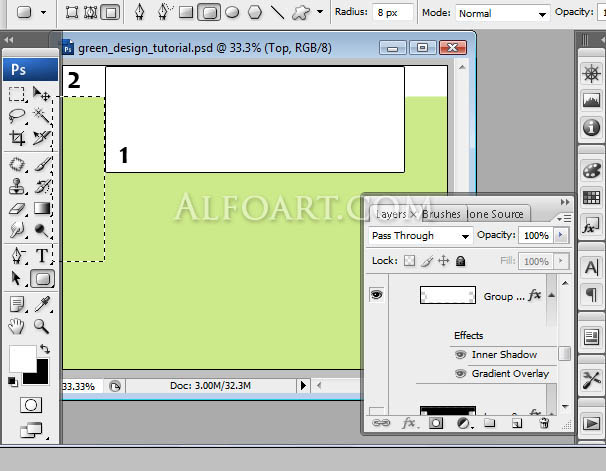Screen dimensions: 606x471
Task: Pick Ellipse shape in options bar
Action: click(x=232, y=12)
